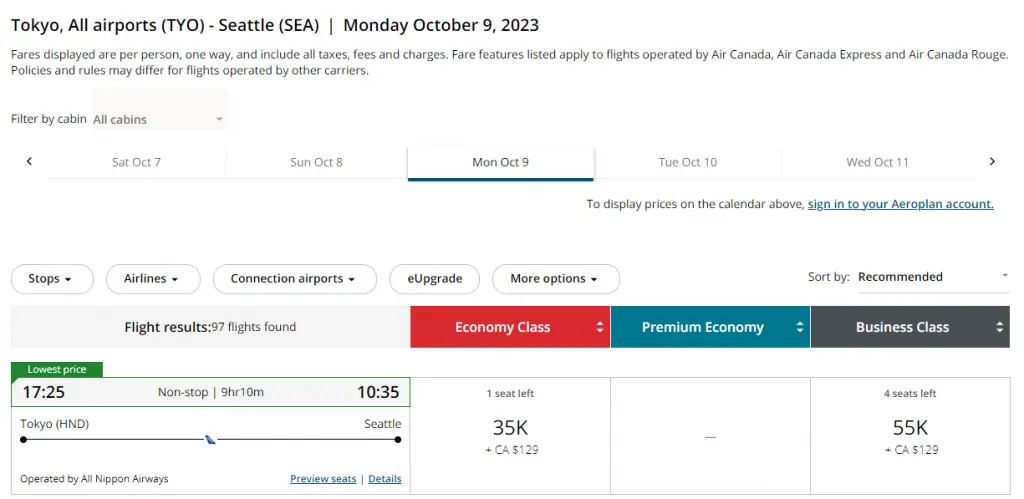Open the Airlines filter dropdown
1024x499 pixels.
153,279
